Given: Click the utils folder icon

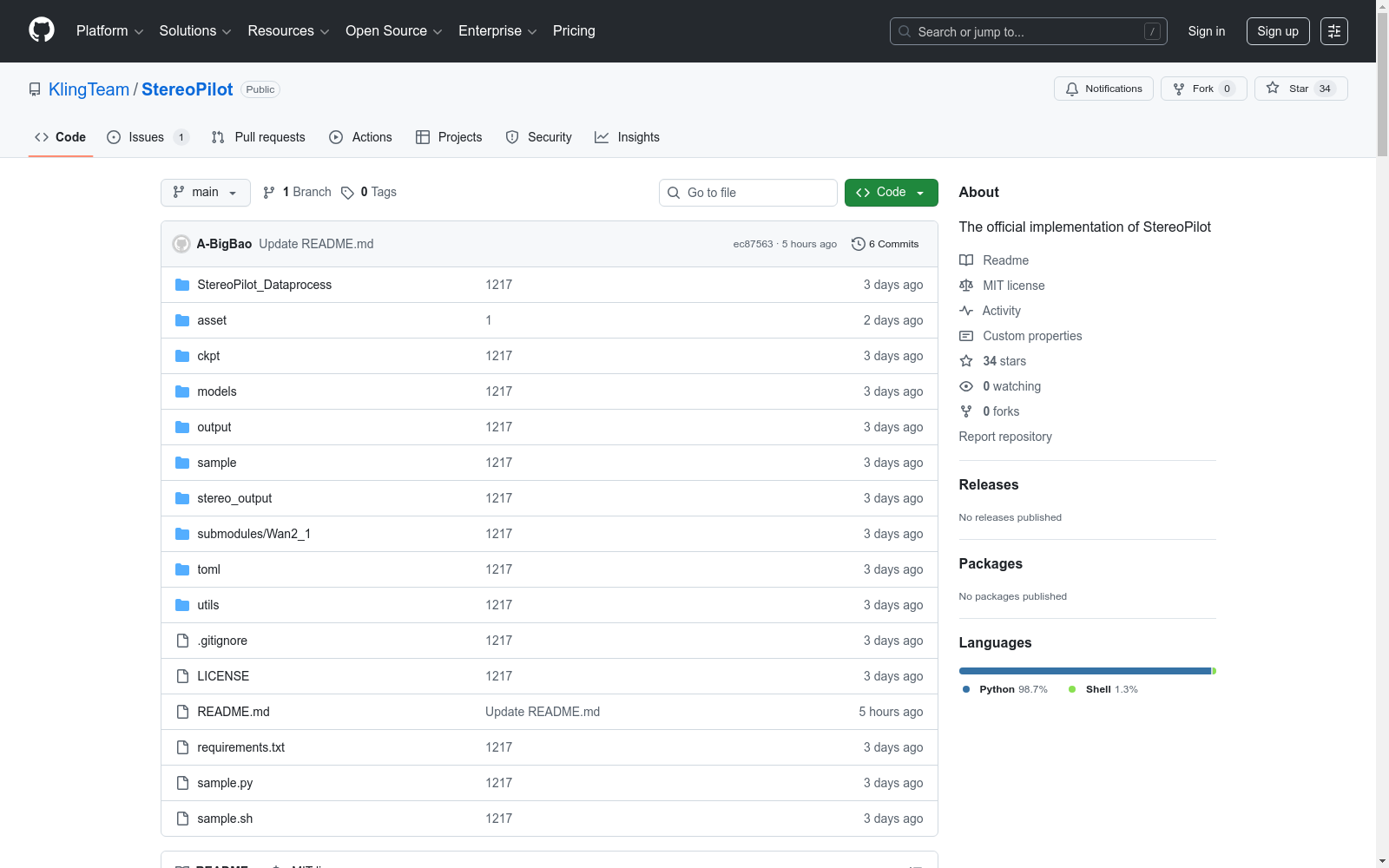Looking at the screenshot, I should [182, 605].
